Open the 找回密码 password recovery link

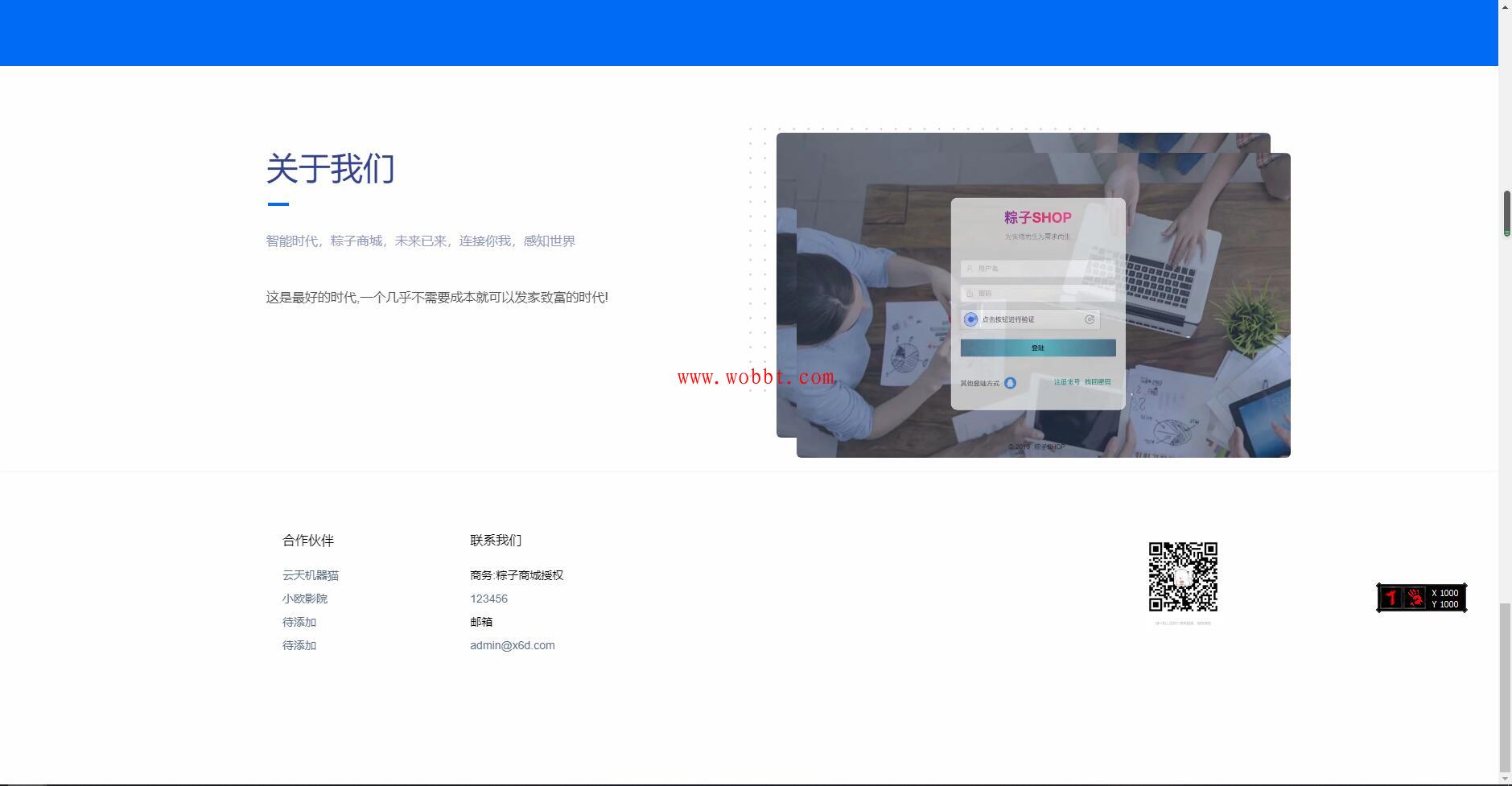pyautogui.click(x=1098, y=382)
